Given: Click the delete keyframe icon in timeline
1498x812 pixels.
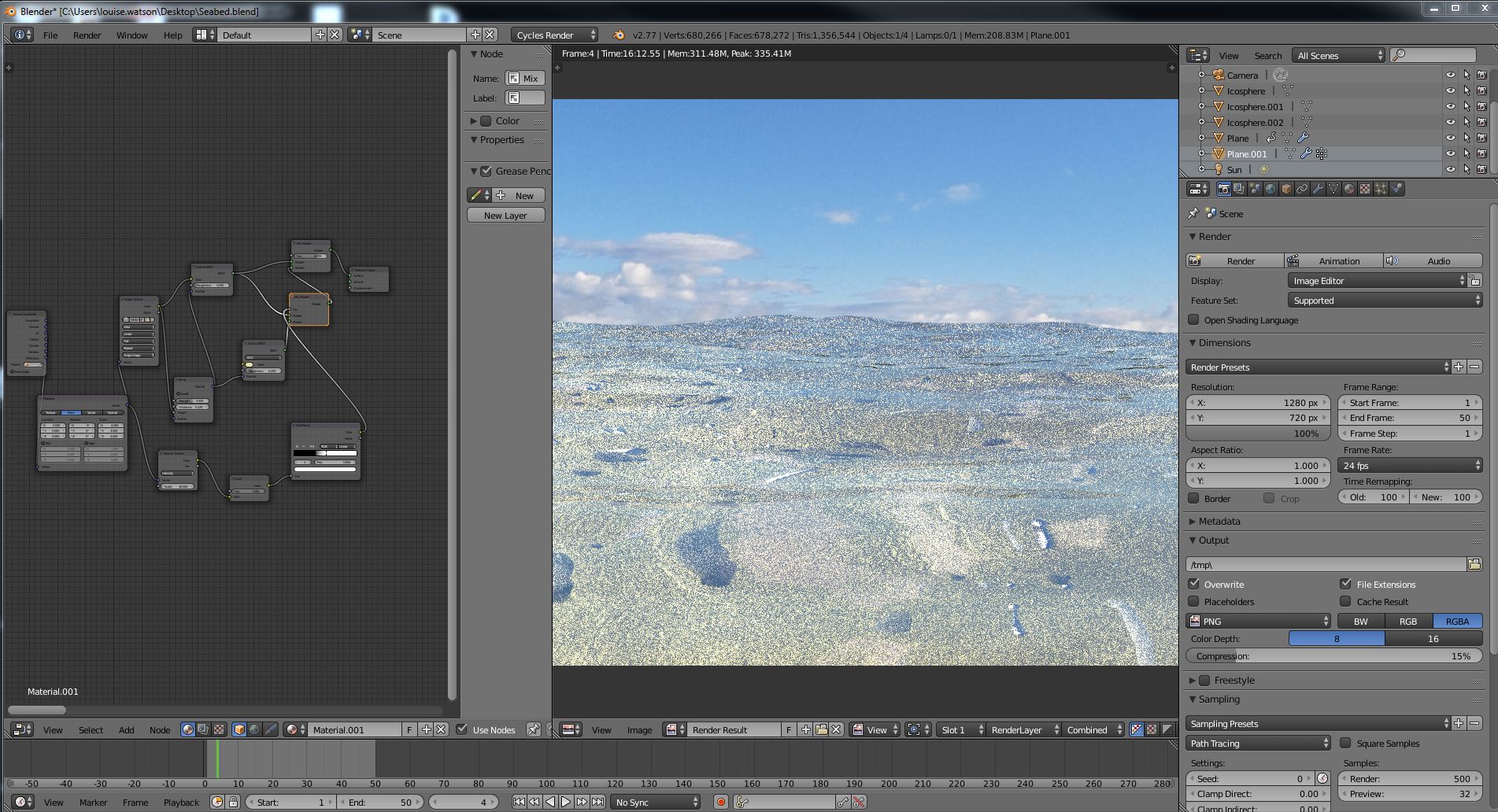Looking at the screenshot, I should pyautogui.click(x=859, y=802).
